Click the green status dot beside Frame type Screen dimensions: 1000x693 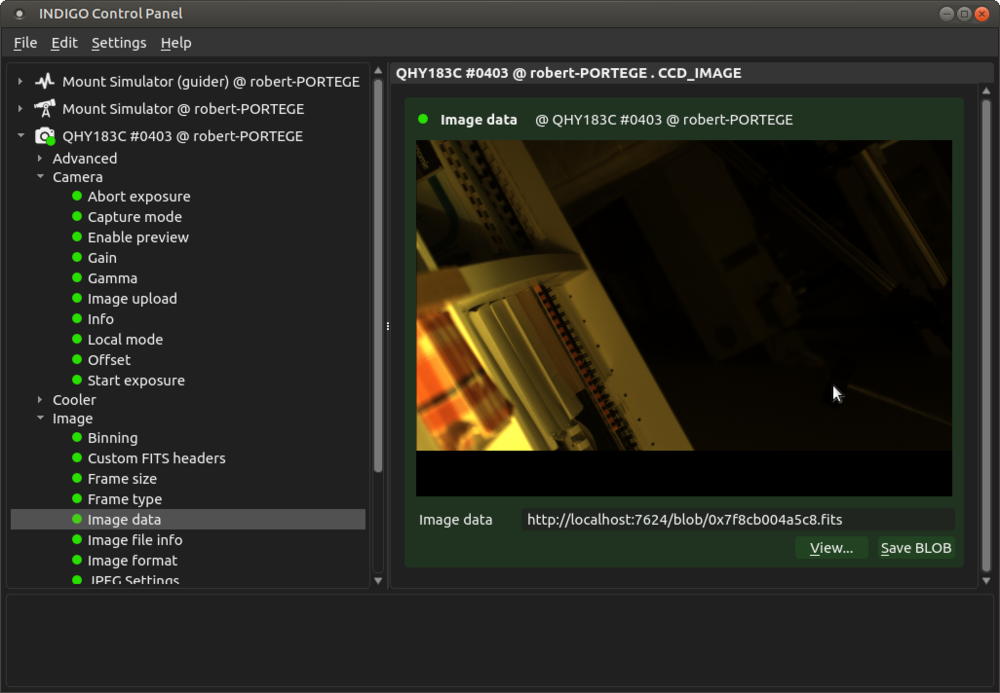point(77,498)
